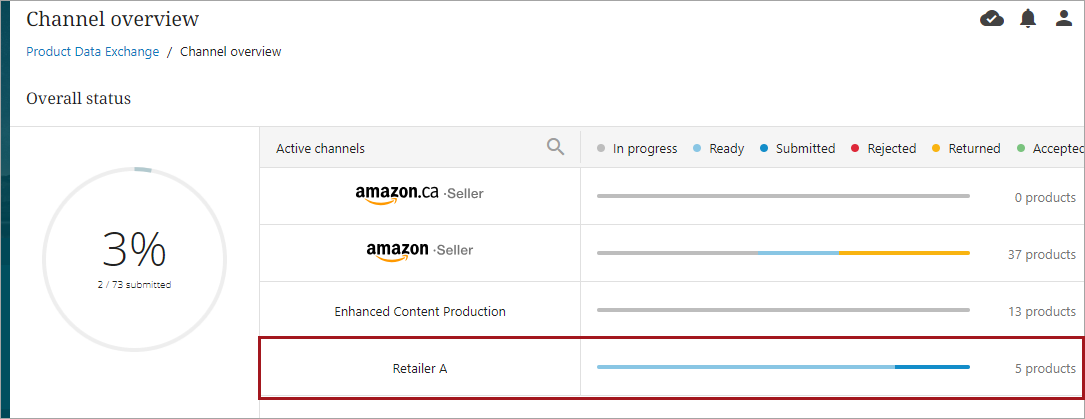The image size is (1085, 419).
Task: Open the user account icon
Action: (x=1064, y=18)
